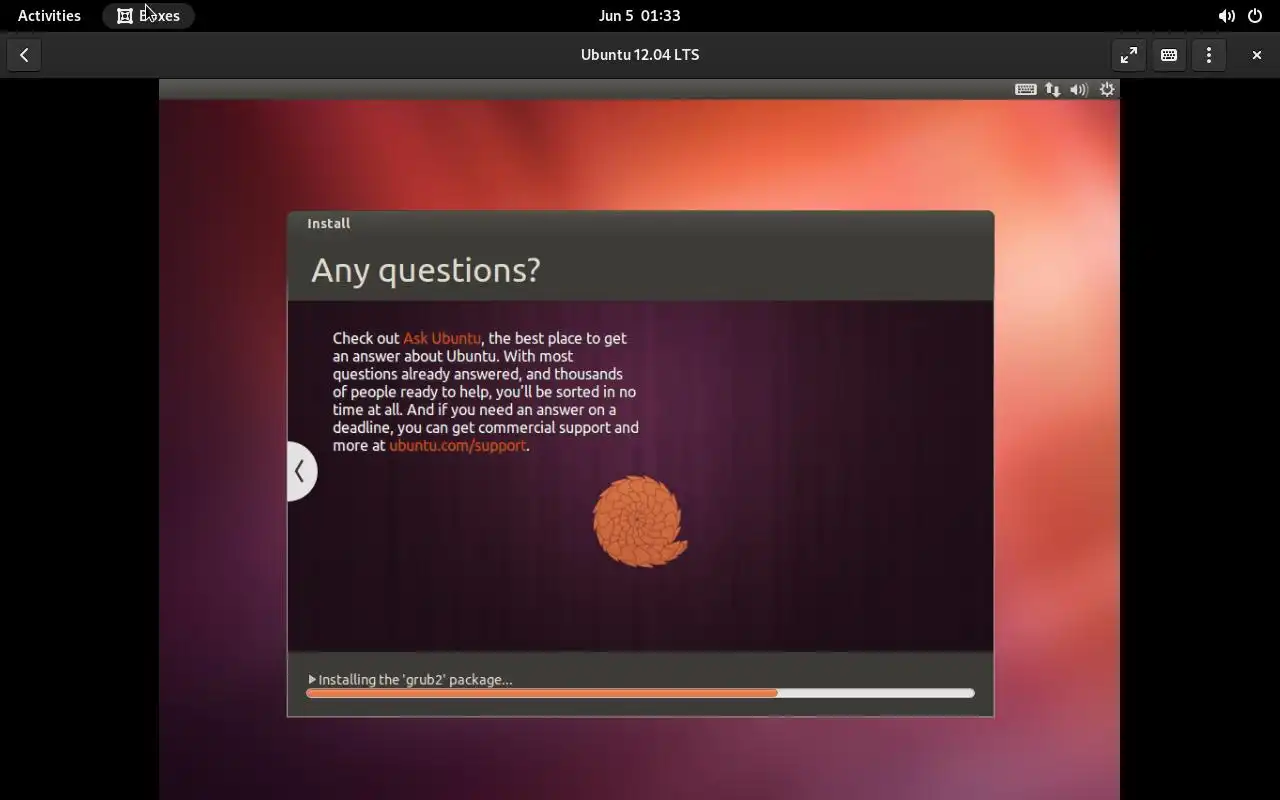Click the 'Installing the 'grub2' package...' status text

tap(415, 679)
